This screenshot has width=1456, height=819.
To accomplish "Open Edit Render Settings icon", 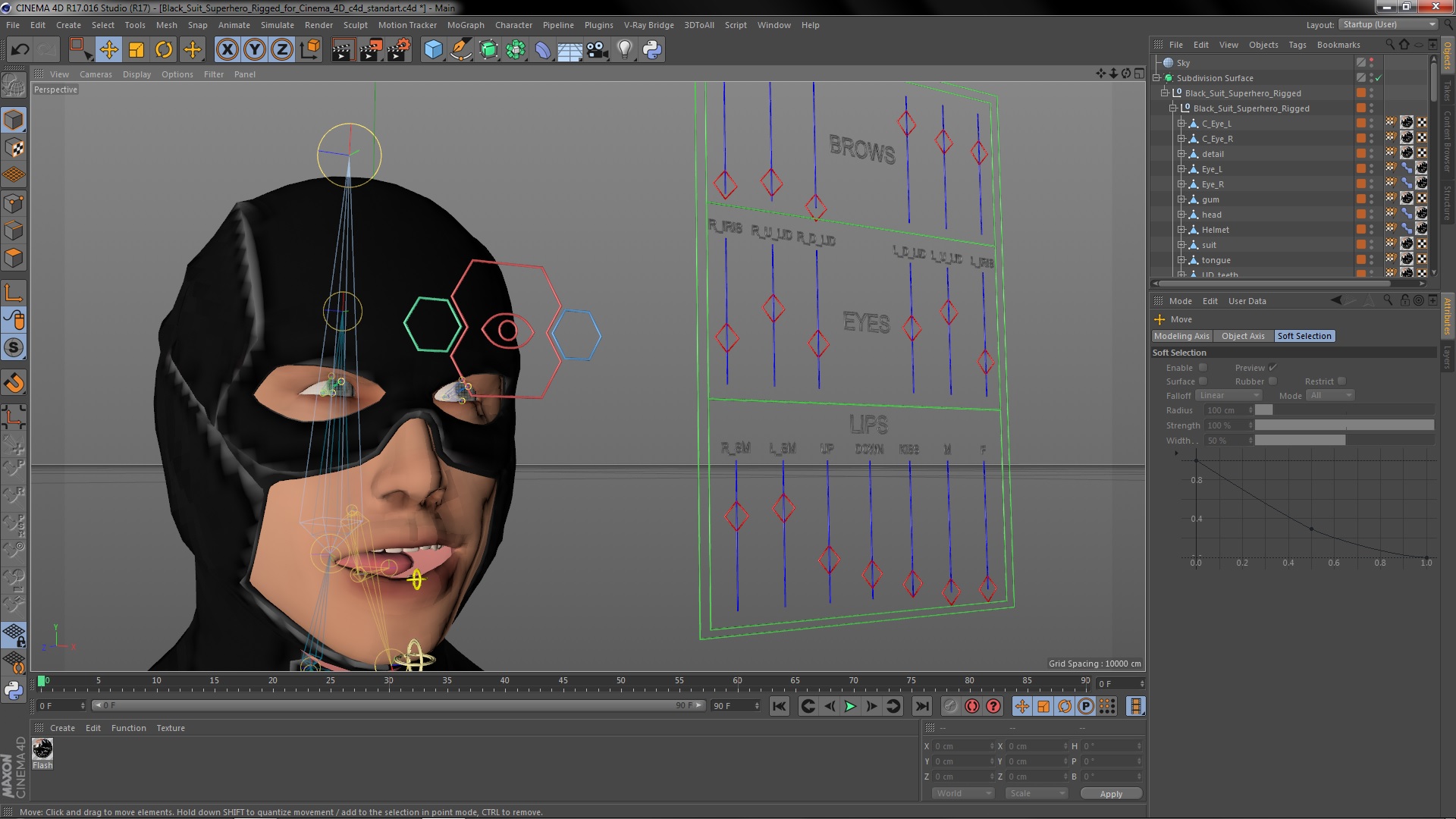I will coord(398,50).
